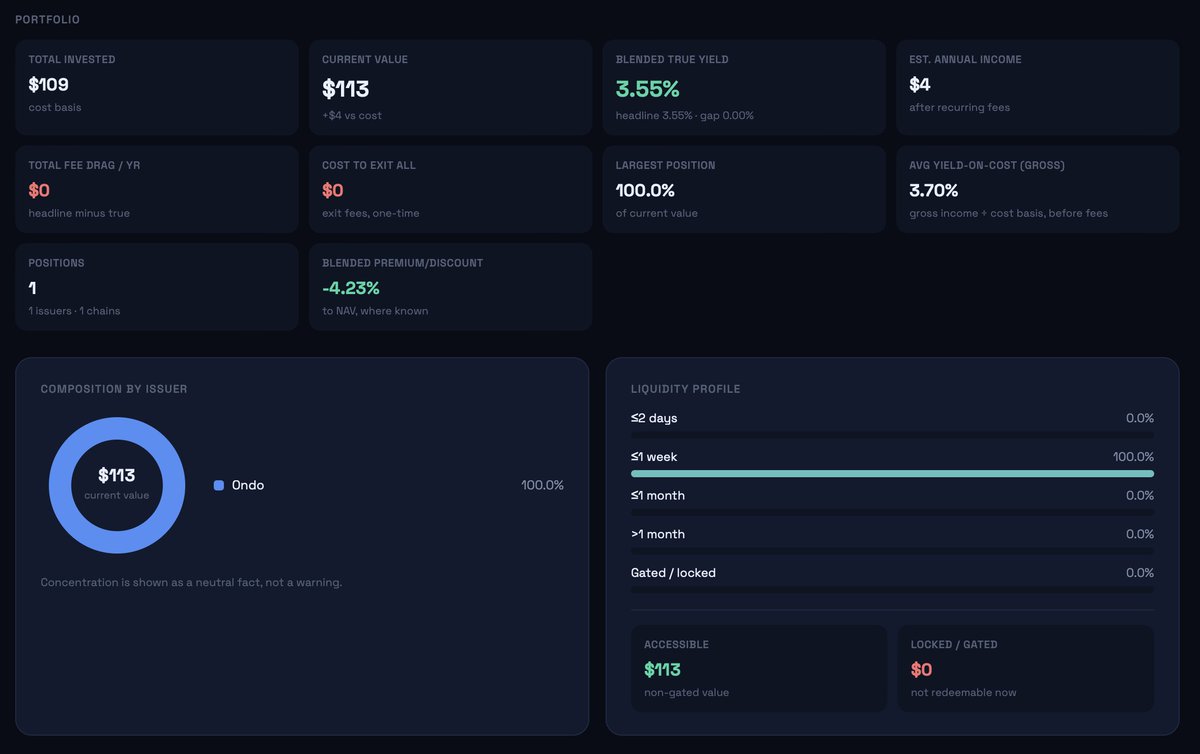
Task: Click the ≤2 days liquidity bar
Action: click(892, 435)
